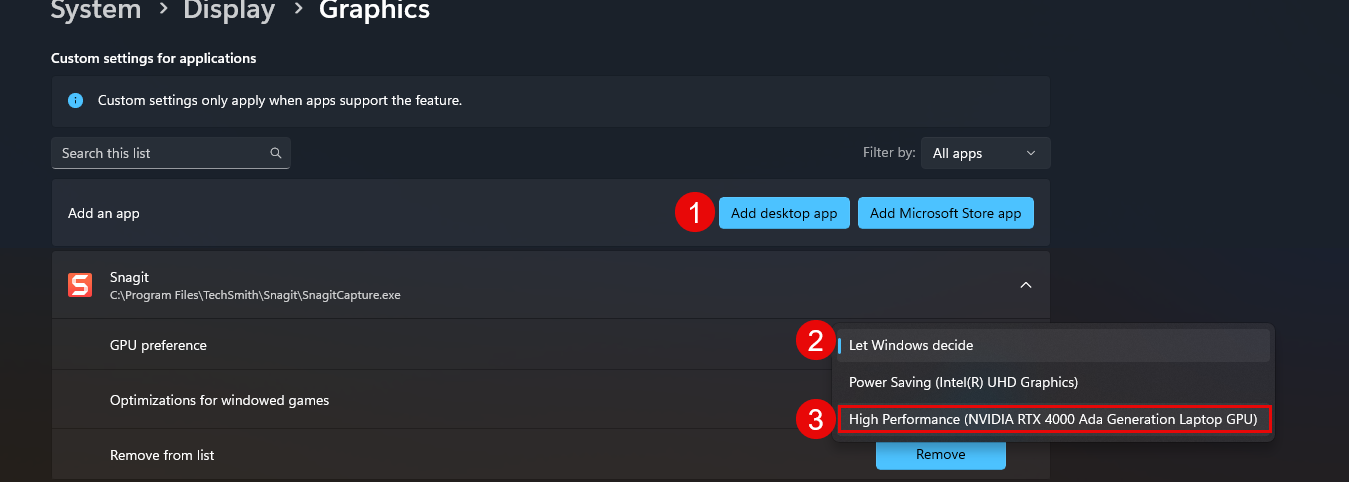The width and height of the screenshot is (1349, 482).
Task: Open the Filter by All apps dropdown
Action: [985, 153]
